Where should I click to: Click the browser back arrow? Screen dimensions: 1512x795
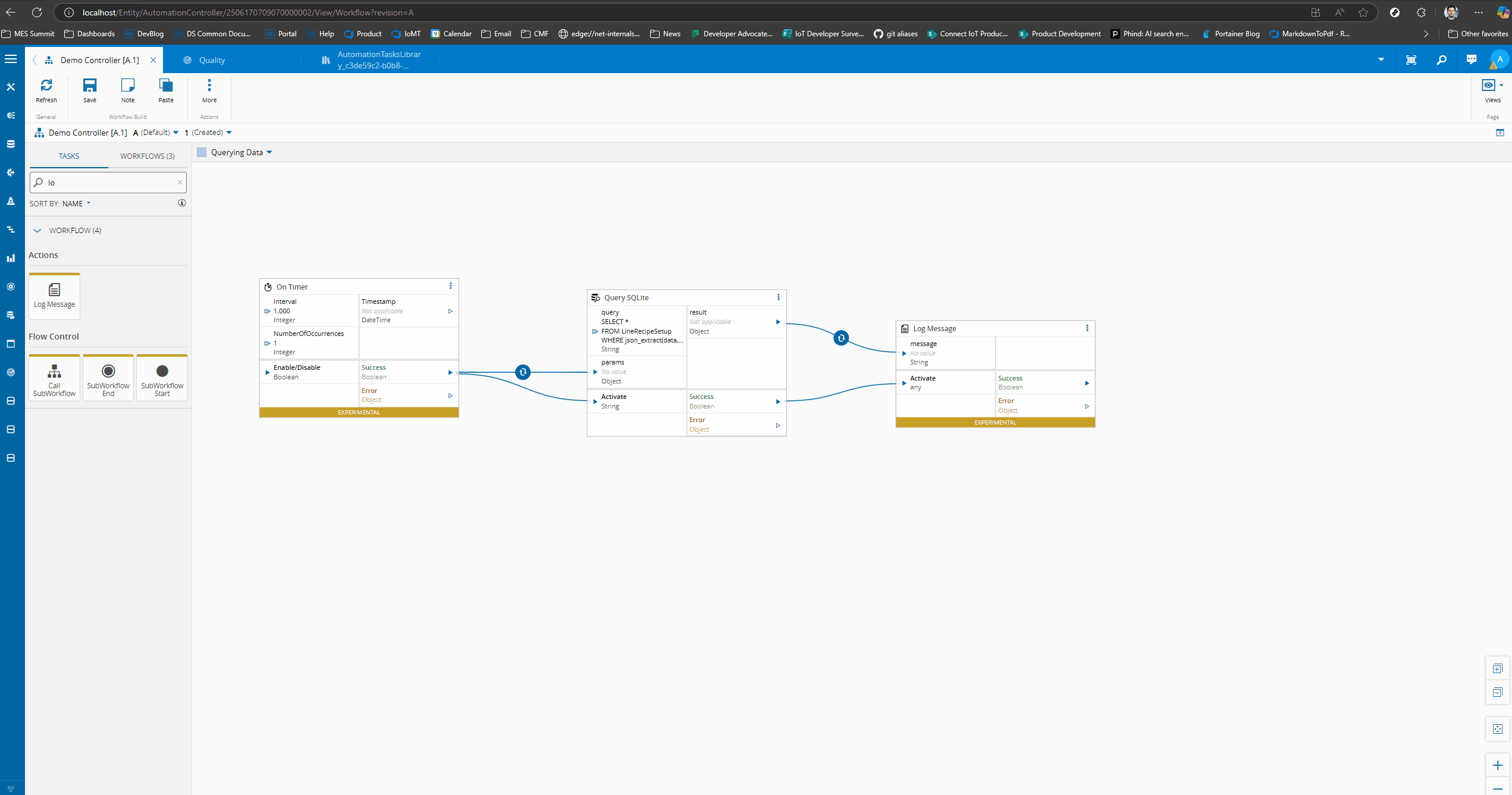pos(11,12)
